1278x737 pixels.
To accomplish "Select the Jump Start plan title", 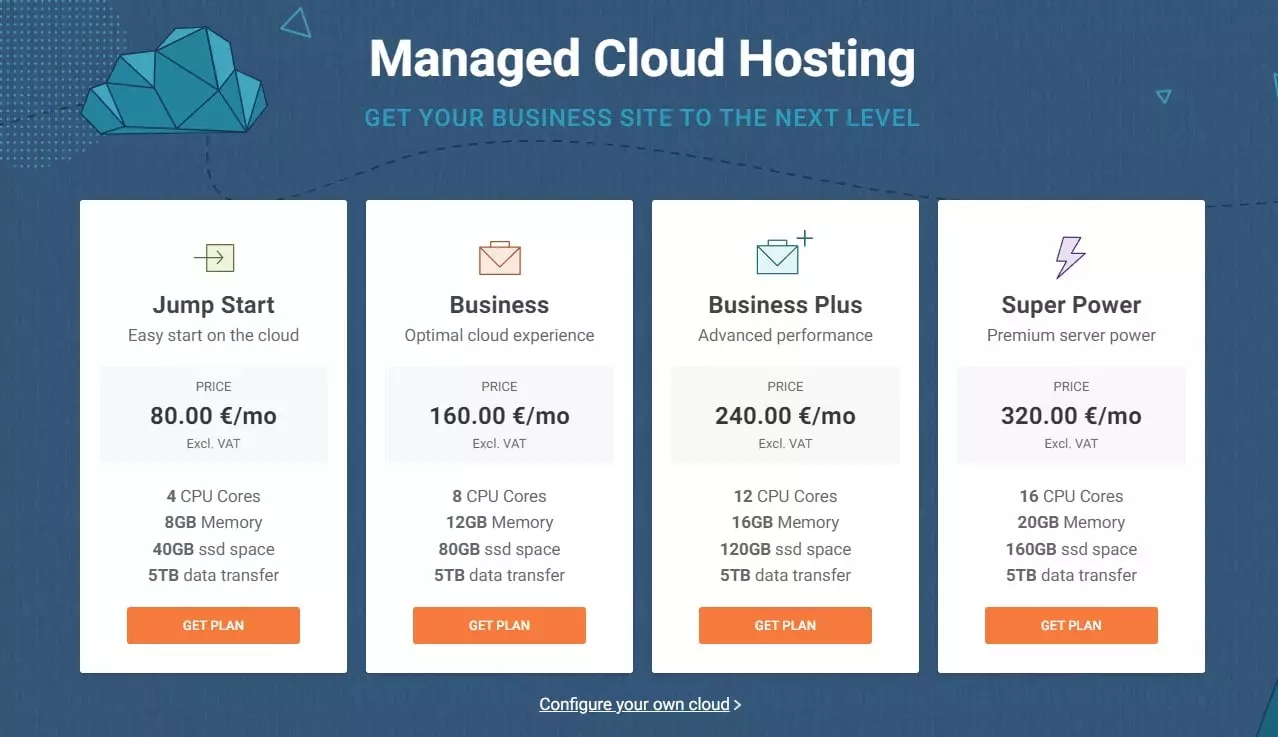I will coord(213,305).
